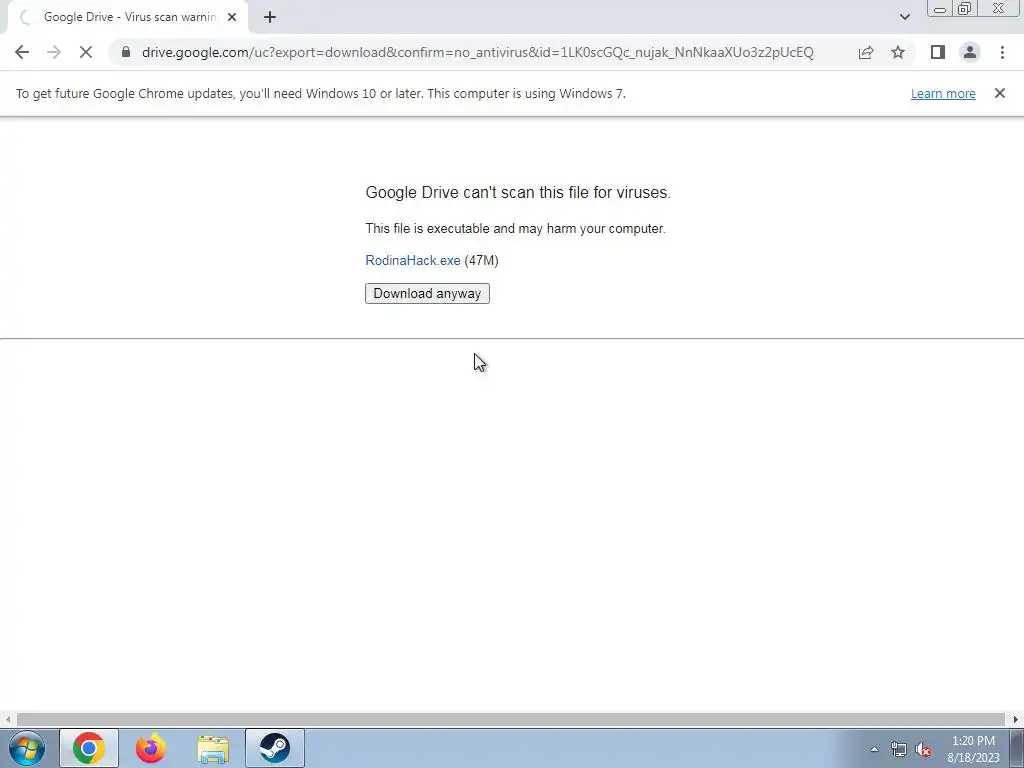Open the Chrome profile avatar
This screenshot has height=768, width=1024.
point(970,52)
